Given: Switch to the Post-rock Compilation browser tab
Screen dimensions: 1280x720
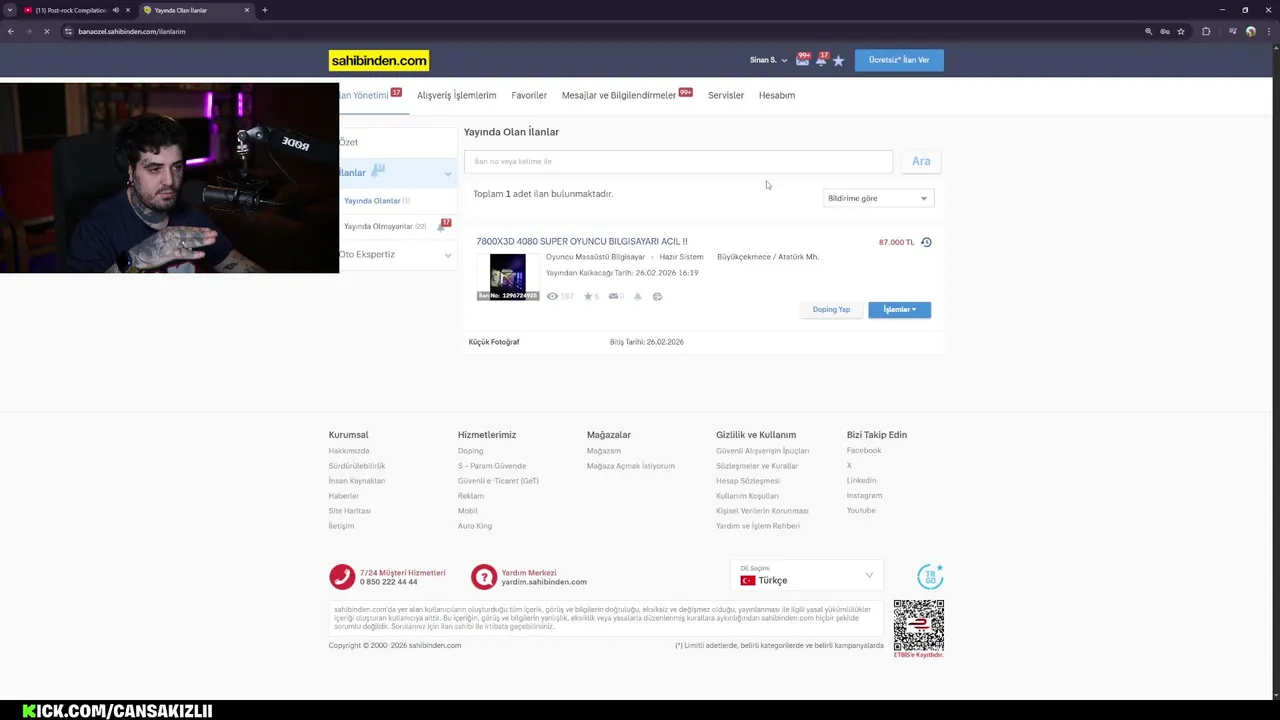Looking at the screenshot, I should point(70,10).
